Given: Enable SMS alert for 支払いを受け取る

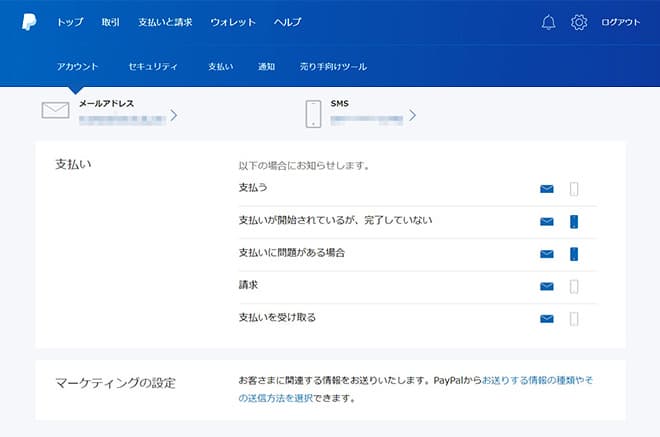Looking at the screenshot, I should pyautogui.click(x=574, y=319).
